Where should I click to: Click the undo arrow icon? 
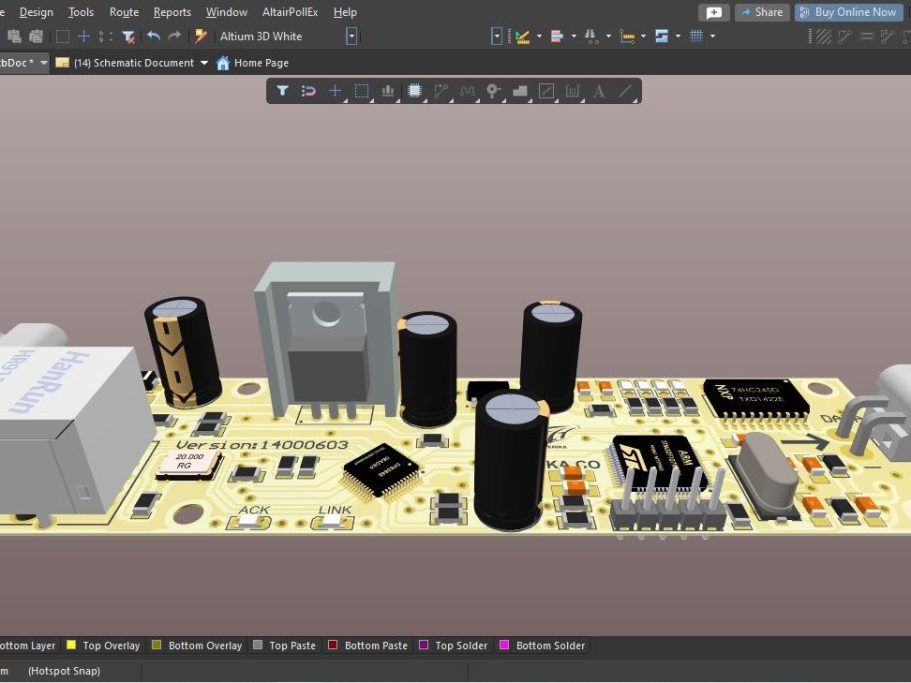[x=153, y=37]
